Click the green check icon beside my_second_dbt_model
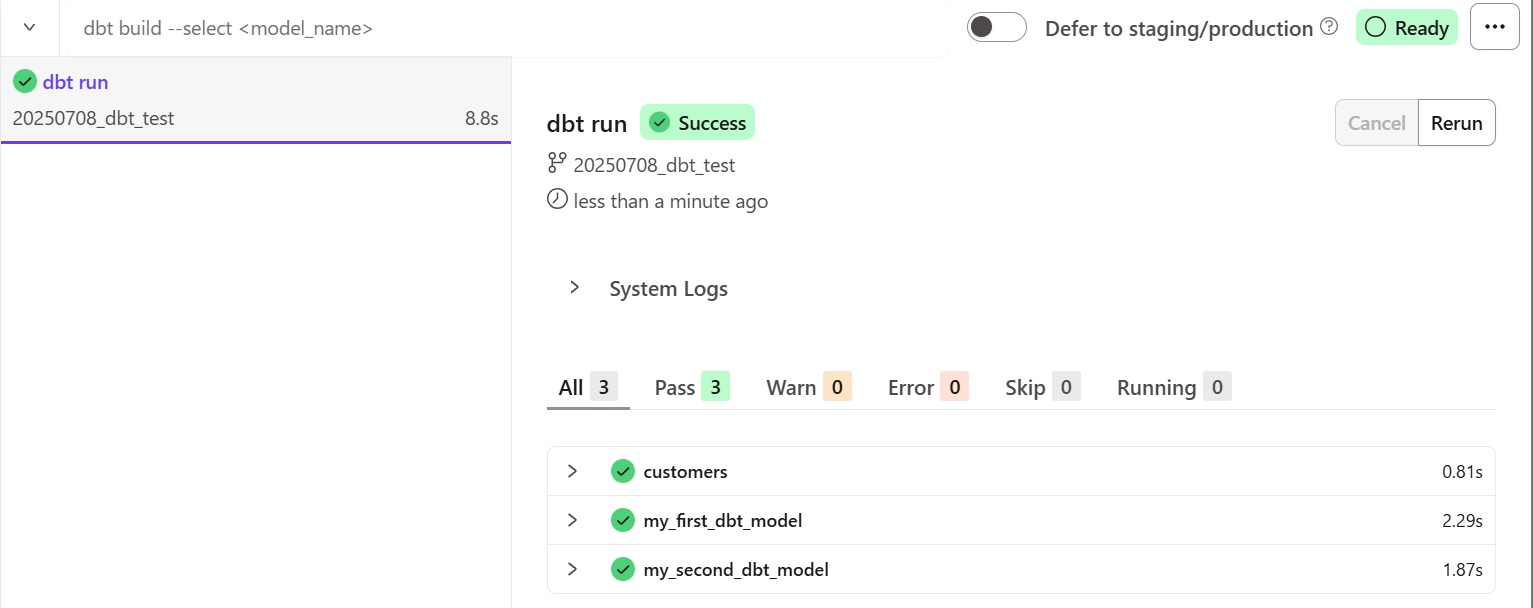1533x608 pixels. [623, 569]
